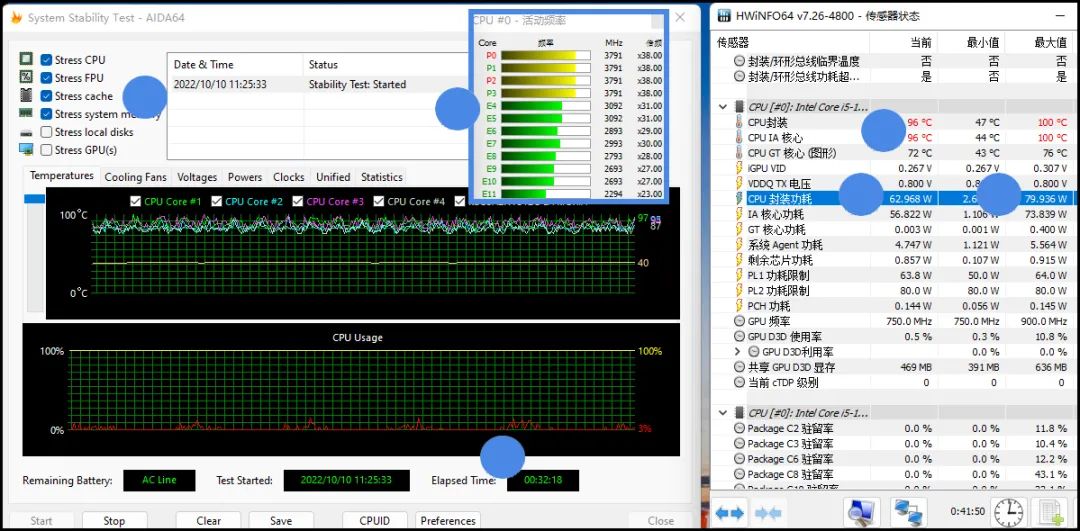
Task: Switch to the Cooling Fans tab
Action: (x=136, y=177)
